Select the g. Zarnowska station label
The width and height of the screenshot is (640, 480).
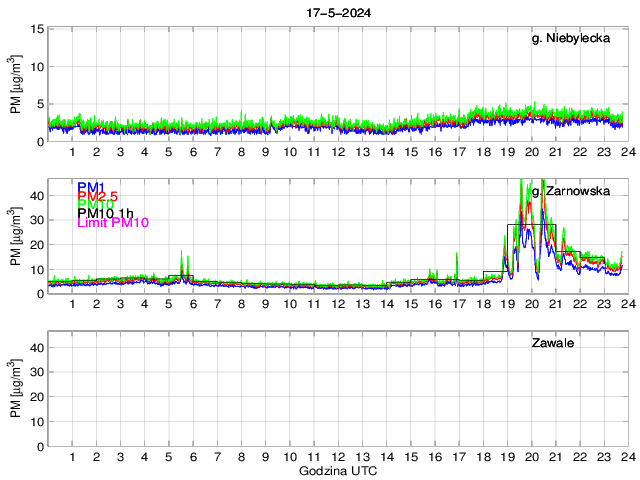coord(569,191)
